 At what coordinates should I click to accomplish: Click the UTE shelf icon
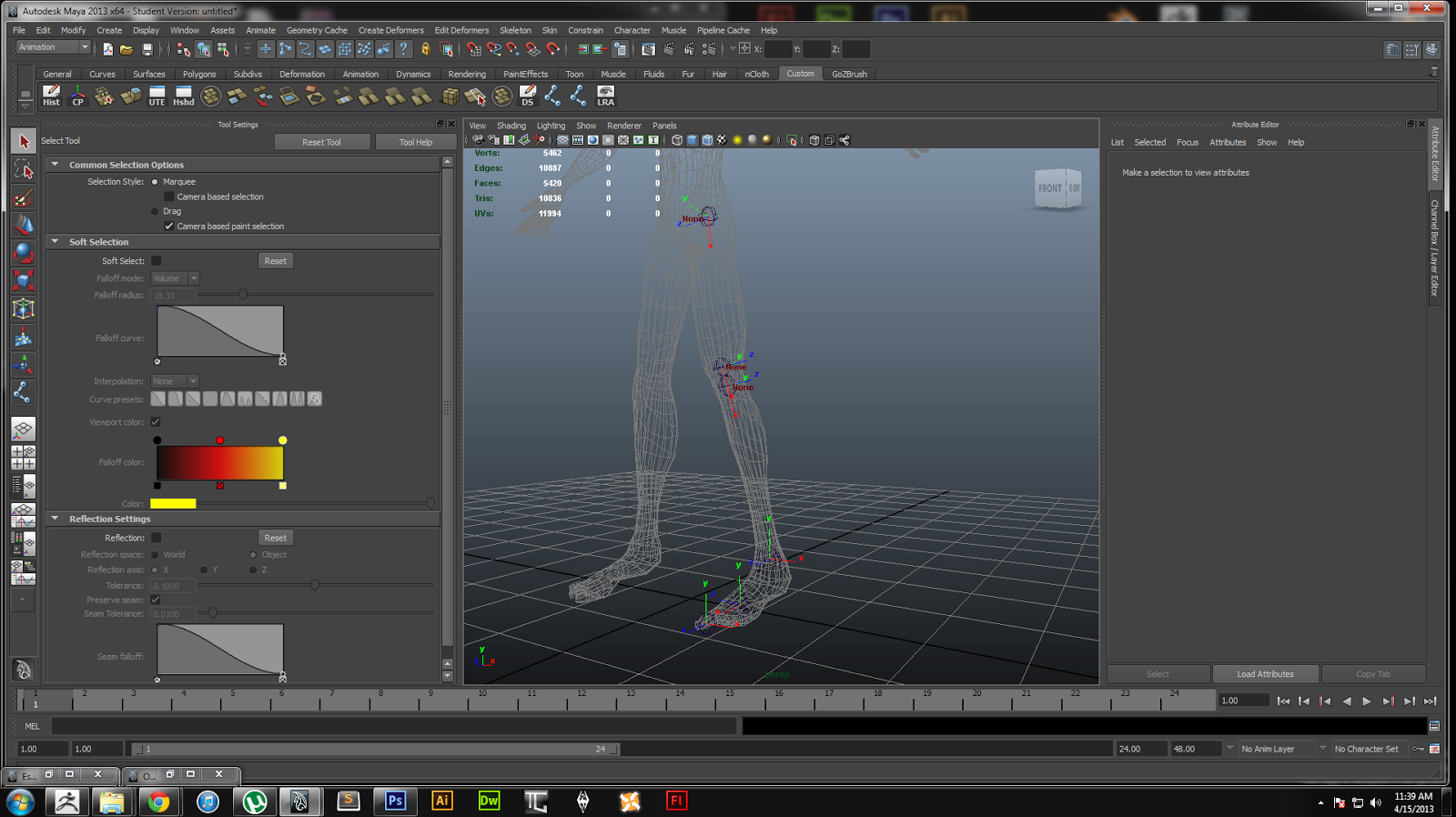157,96
